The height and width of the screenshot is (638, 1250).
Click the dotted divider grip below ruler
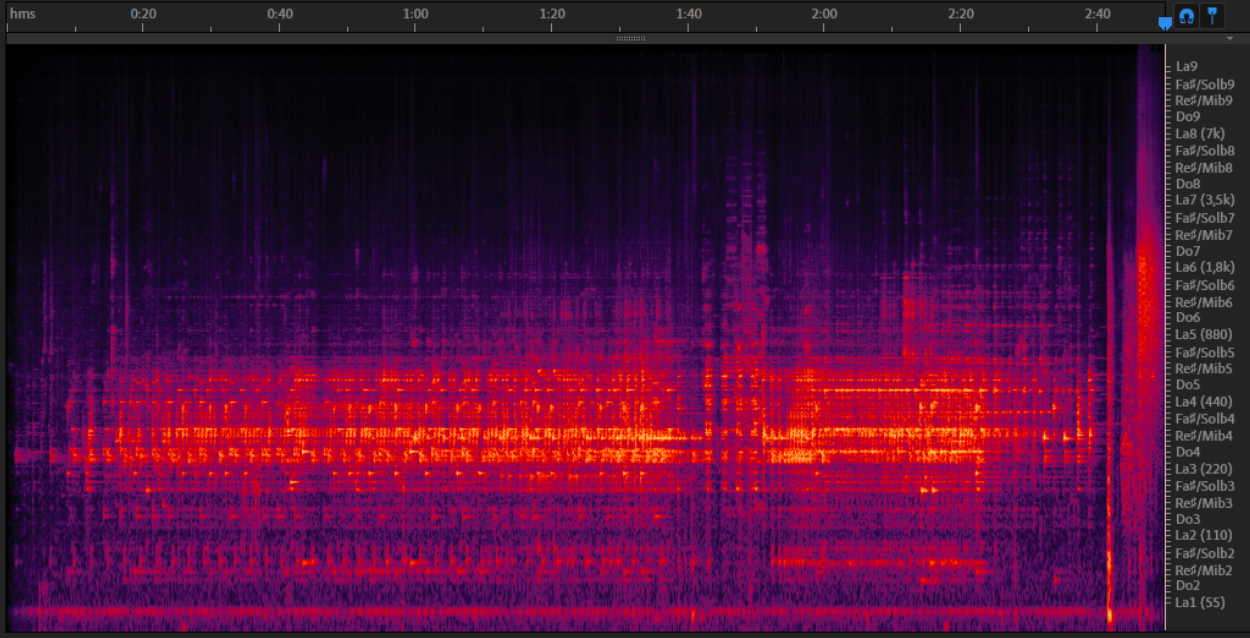coord(630,38)
